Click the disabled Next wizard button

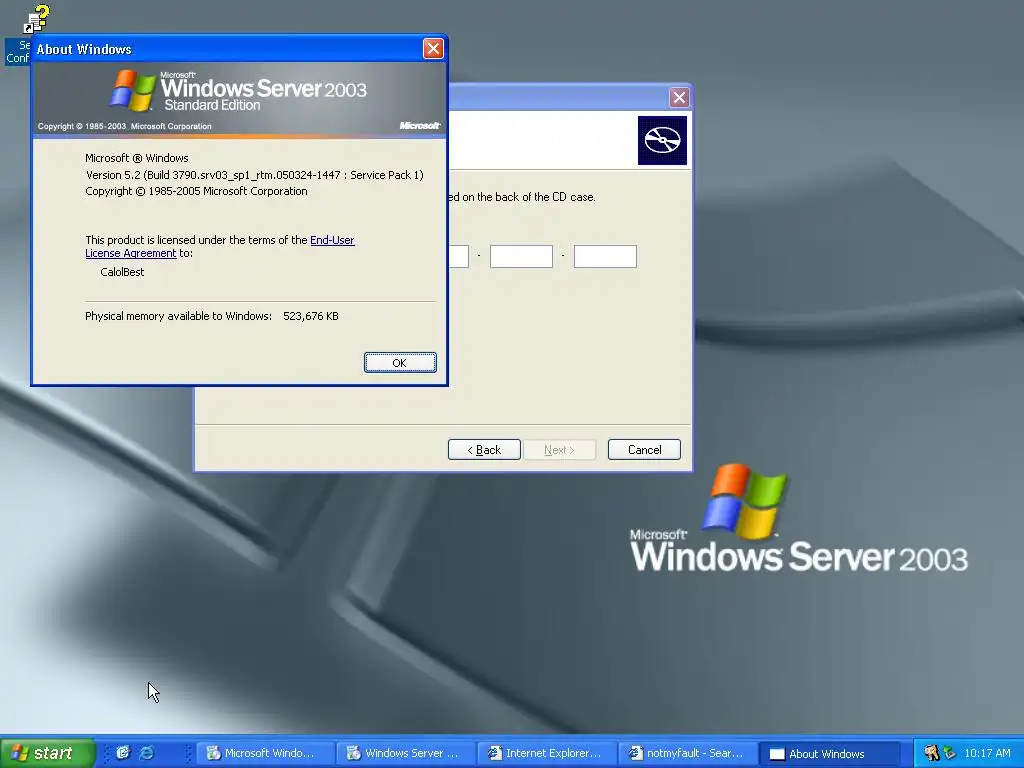[x=559, y=449]
